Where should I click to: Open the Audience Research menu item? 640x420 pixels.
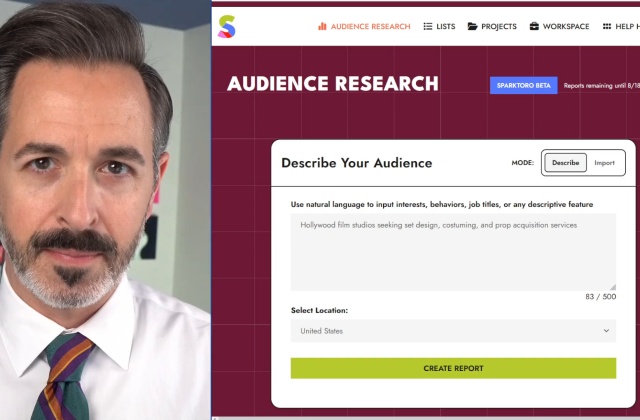point(364,27)
